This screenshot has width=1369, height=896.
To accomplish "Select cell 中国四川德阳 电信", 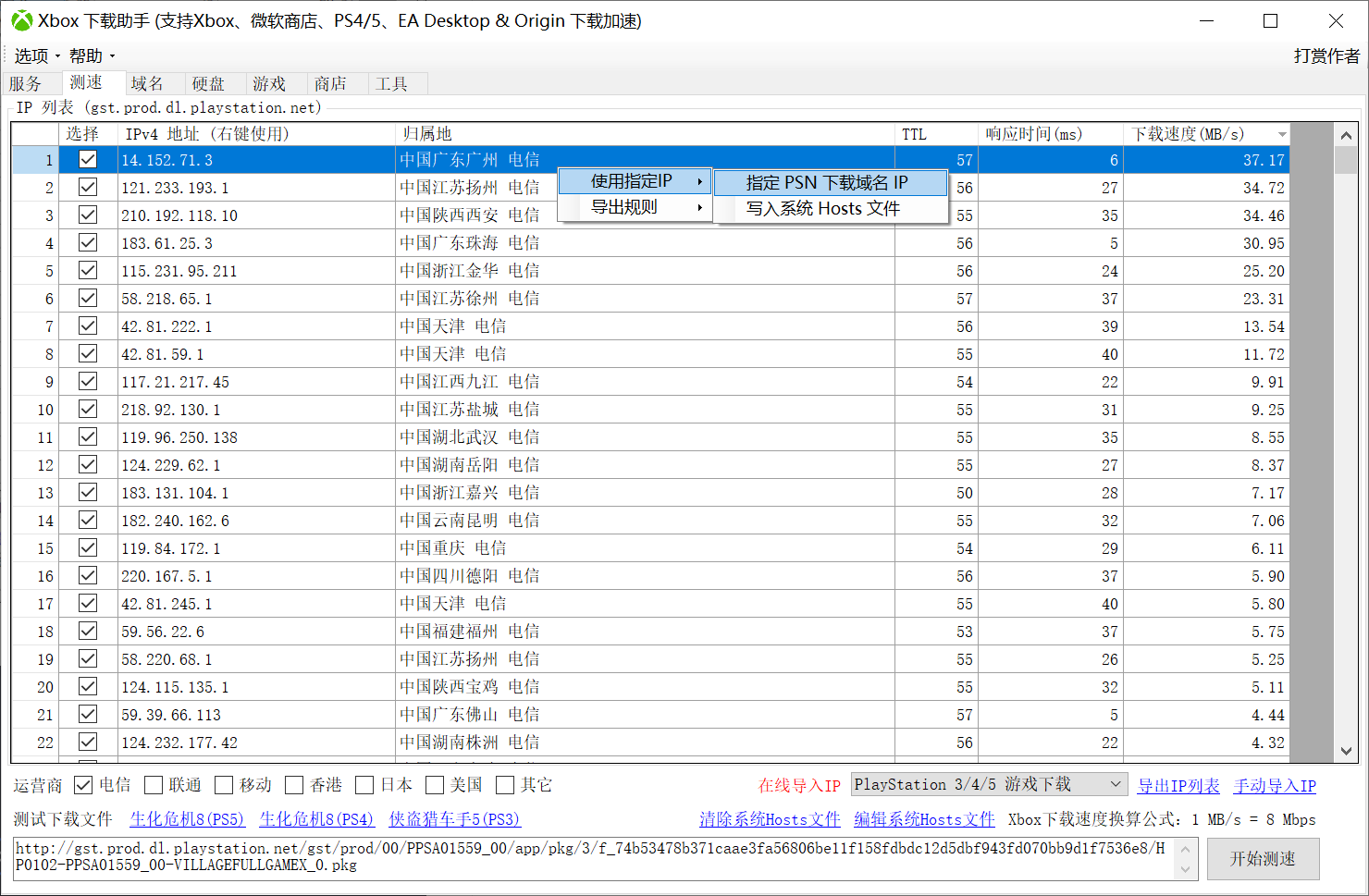I will (645, 576).
